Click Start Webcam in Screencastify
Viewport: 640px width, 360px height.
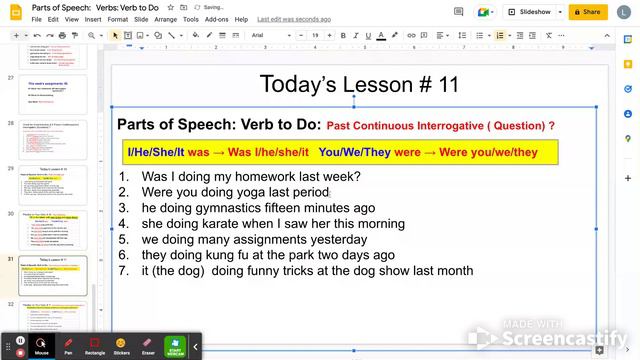175,347
